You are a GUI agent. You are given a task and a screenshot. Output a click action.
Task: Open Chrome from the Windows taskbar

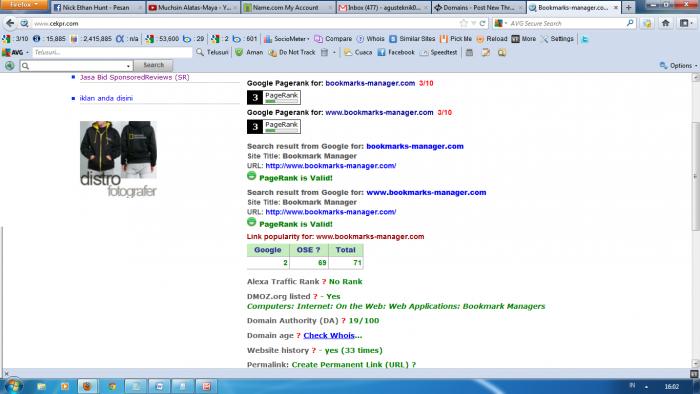pos(112,386)
